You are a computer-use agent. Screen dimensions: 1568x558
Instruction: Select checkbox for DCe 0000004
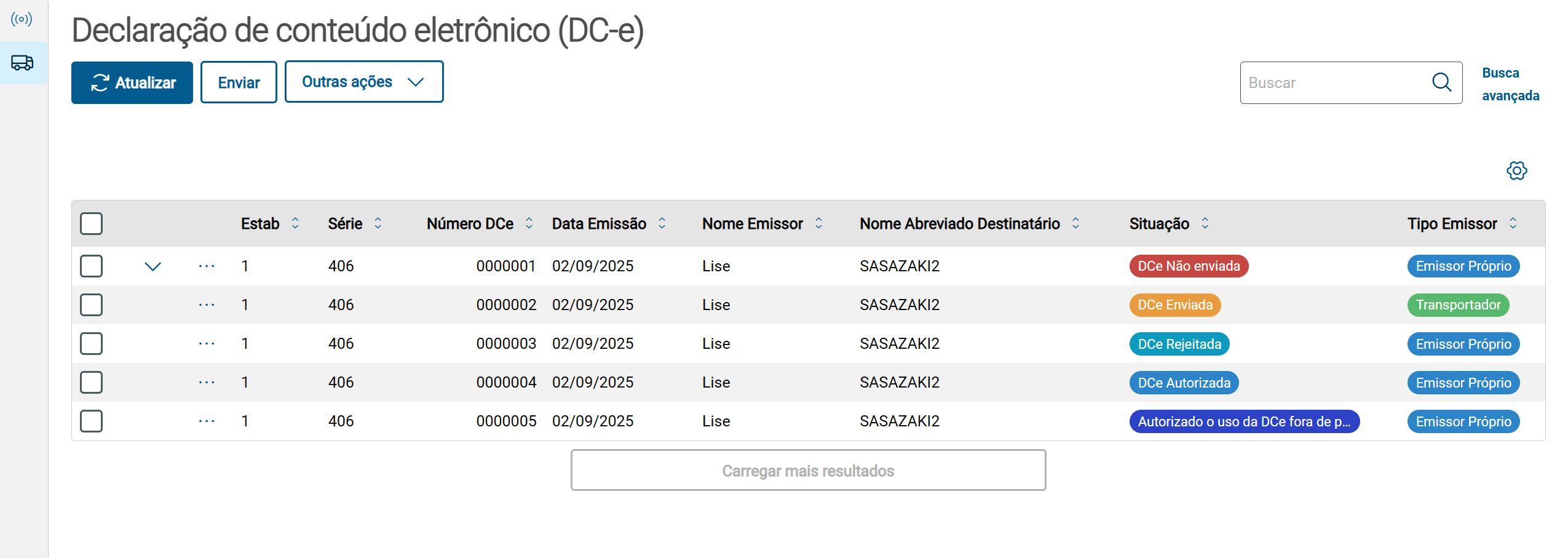(x=92, y=383)
